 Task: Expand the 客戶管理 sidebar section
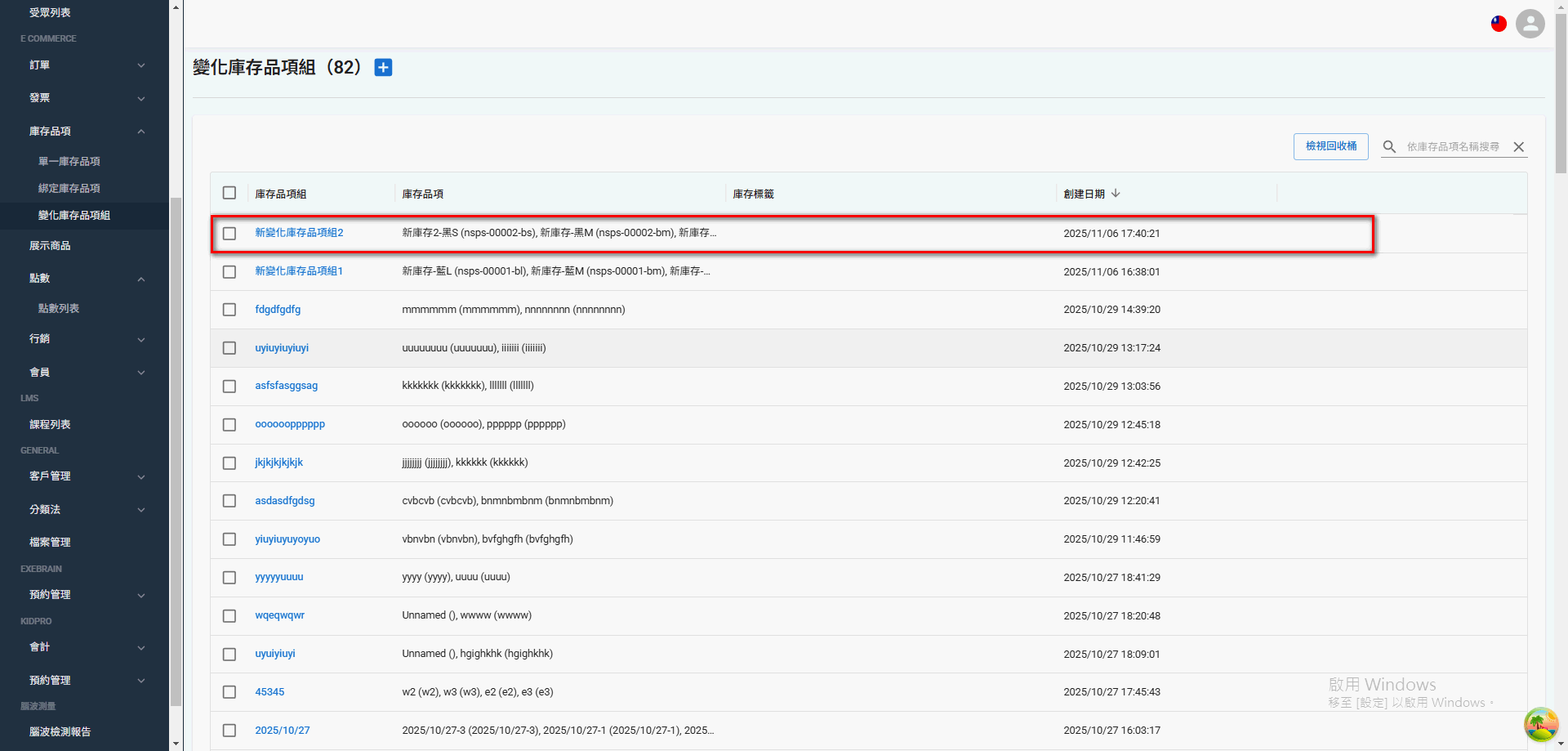click(85, 476)
